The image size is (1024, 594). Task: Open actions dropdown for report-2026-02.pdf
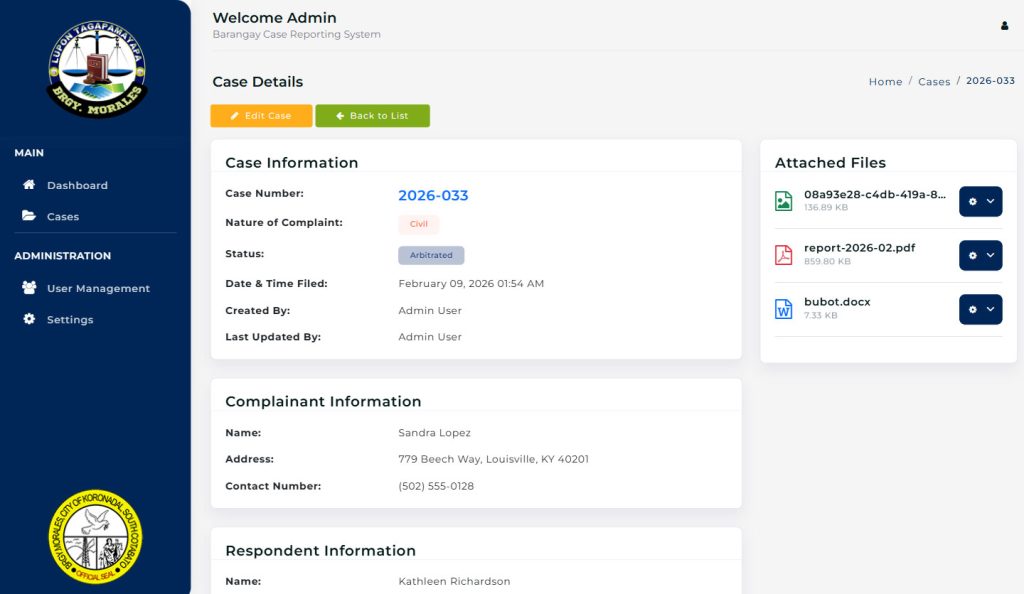pyautogui.click(x=980, y=255)
